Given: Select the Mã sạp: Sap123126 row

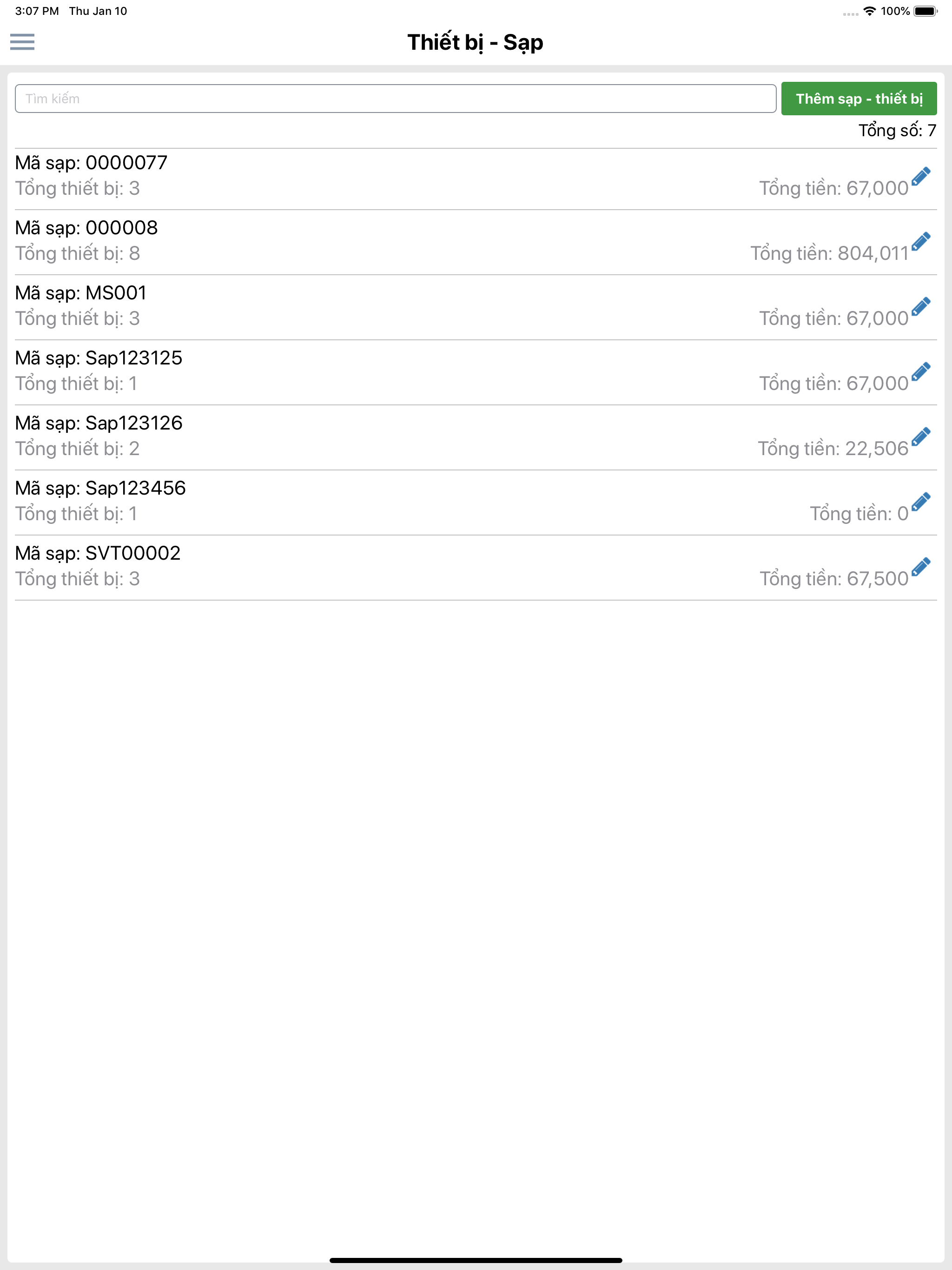Looking at the screenshot, I should point(476,437).
